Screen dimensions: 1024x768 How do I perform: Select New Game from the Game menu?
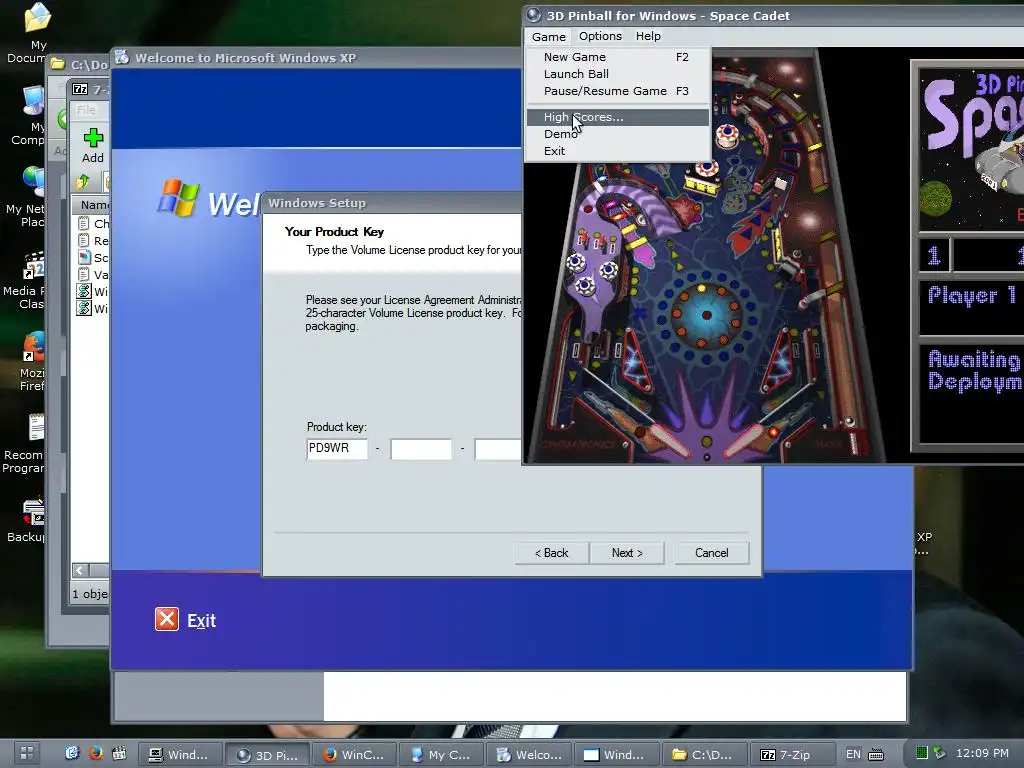(617, 57)
